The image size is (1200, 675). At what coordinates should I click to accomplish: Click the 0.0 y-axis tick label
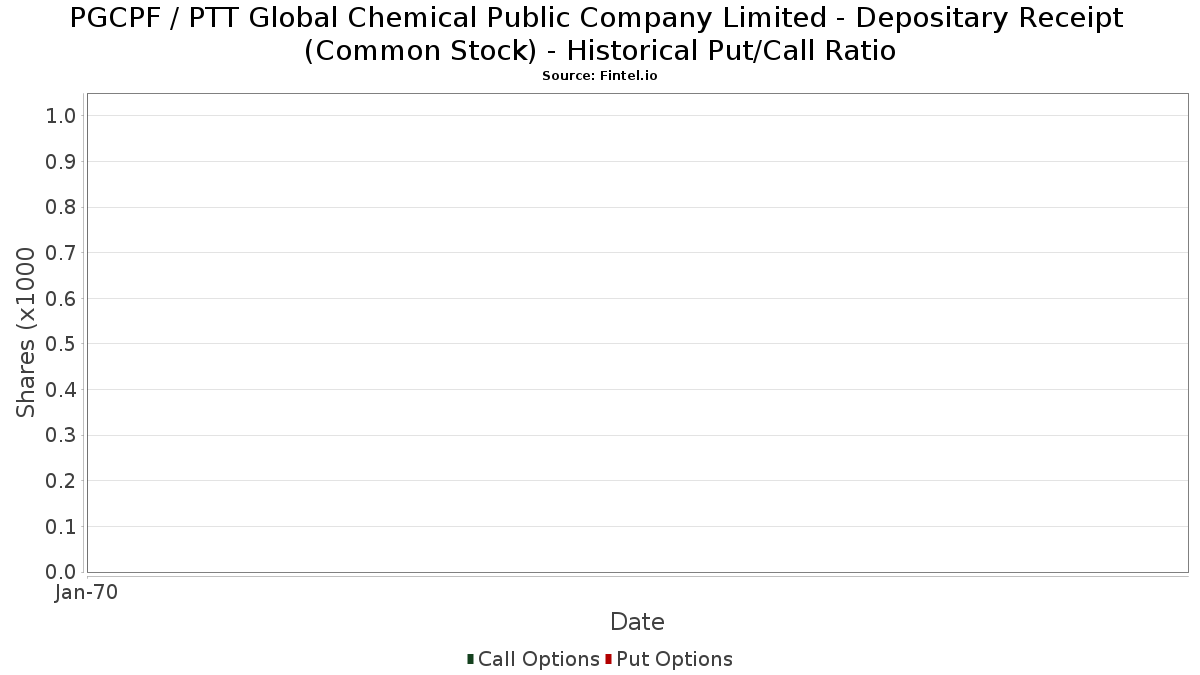61,572
